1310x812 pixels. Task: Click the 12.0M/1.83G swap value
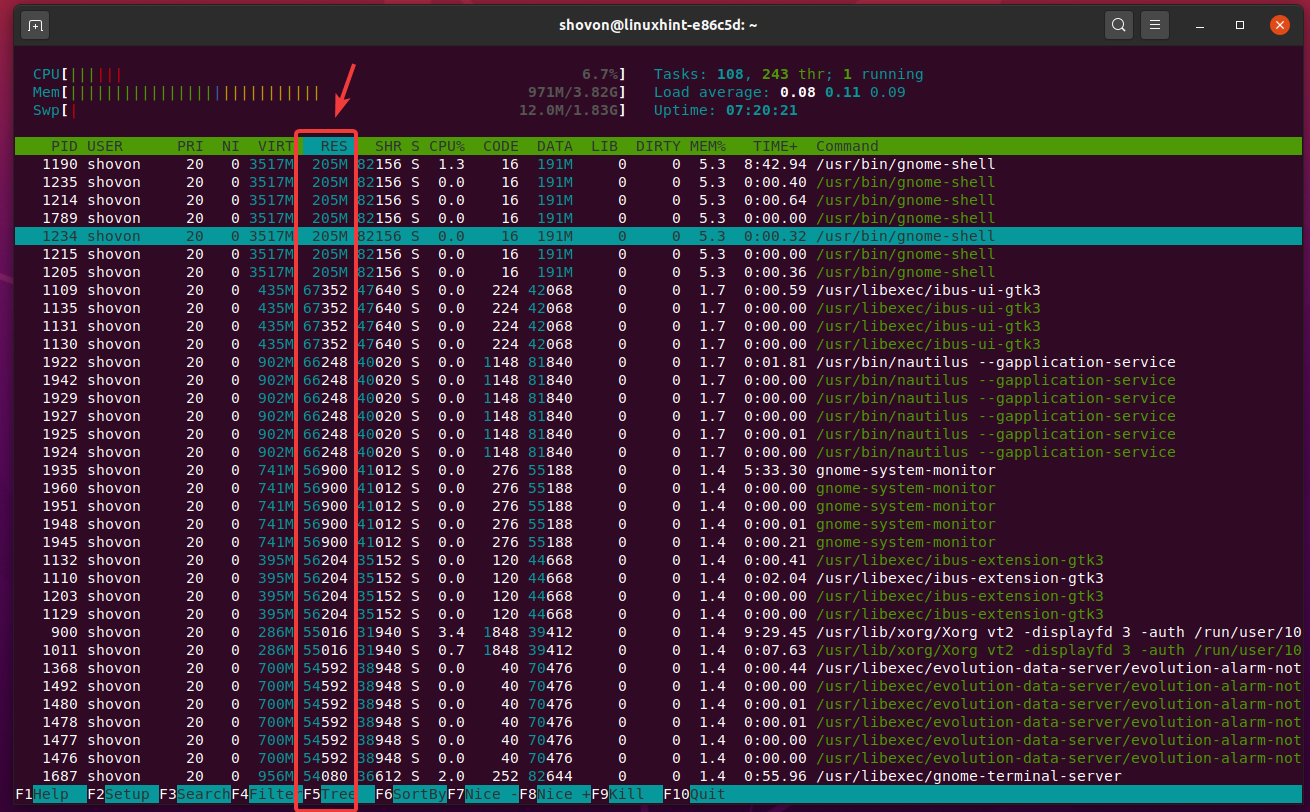point(568,110)
